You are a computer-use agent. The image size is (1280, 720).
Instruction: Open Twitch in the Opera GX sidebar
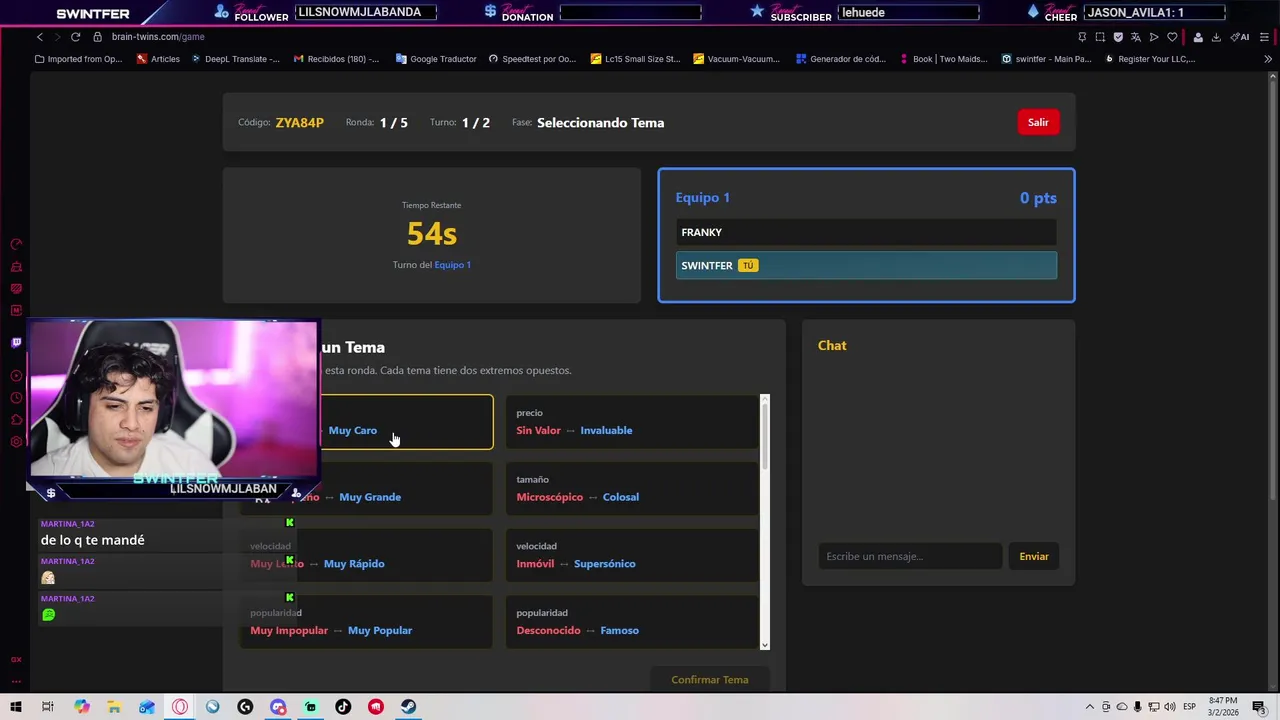[x=16, y=342]
